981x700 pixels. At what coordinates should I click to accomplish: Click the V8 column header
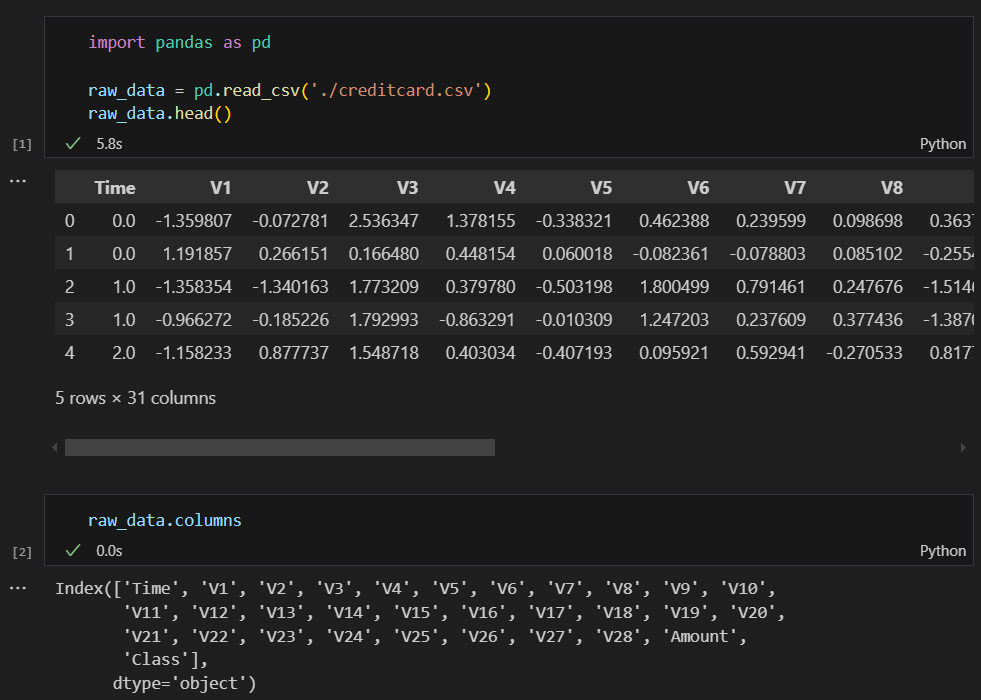[x=891, y=188]
